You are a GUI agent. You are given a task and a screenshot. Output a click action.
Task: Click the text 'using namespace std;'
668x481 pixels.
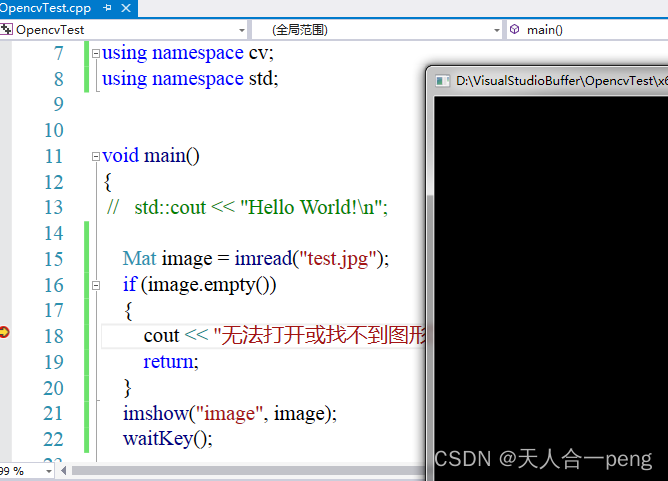(190, 79)
